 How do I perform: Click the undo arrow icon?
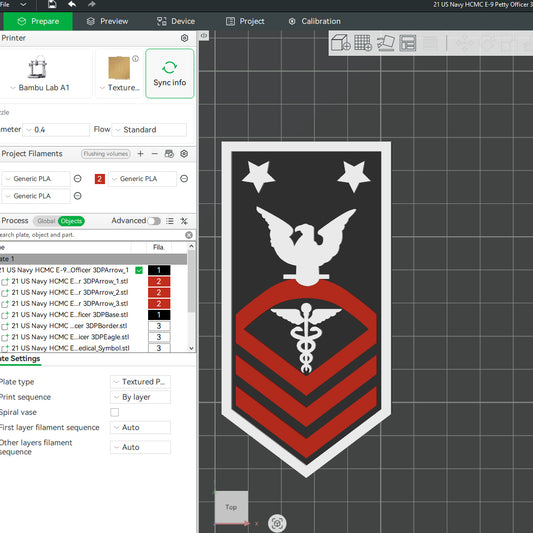click(72, 4)
